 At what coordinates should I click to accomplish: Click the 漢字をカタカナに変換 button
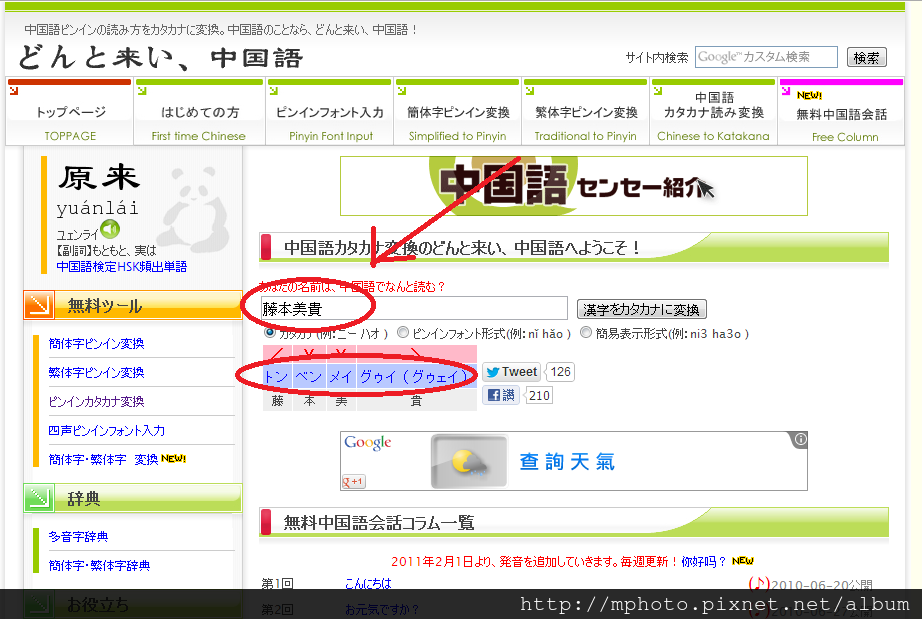[x=642, y=309]
